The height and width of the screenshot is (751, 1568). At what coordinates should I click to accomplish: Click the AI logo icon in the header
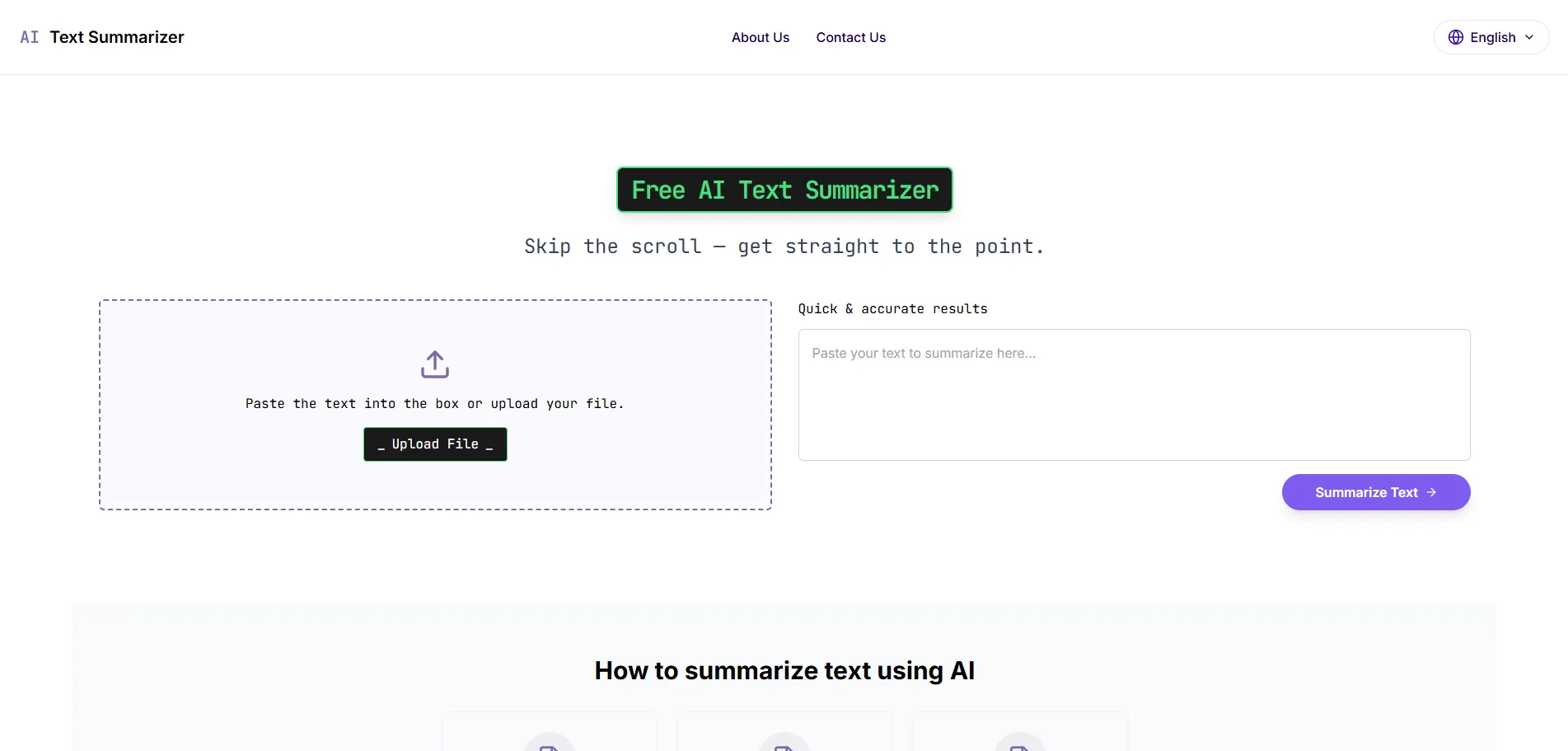coord(29,37)
